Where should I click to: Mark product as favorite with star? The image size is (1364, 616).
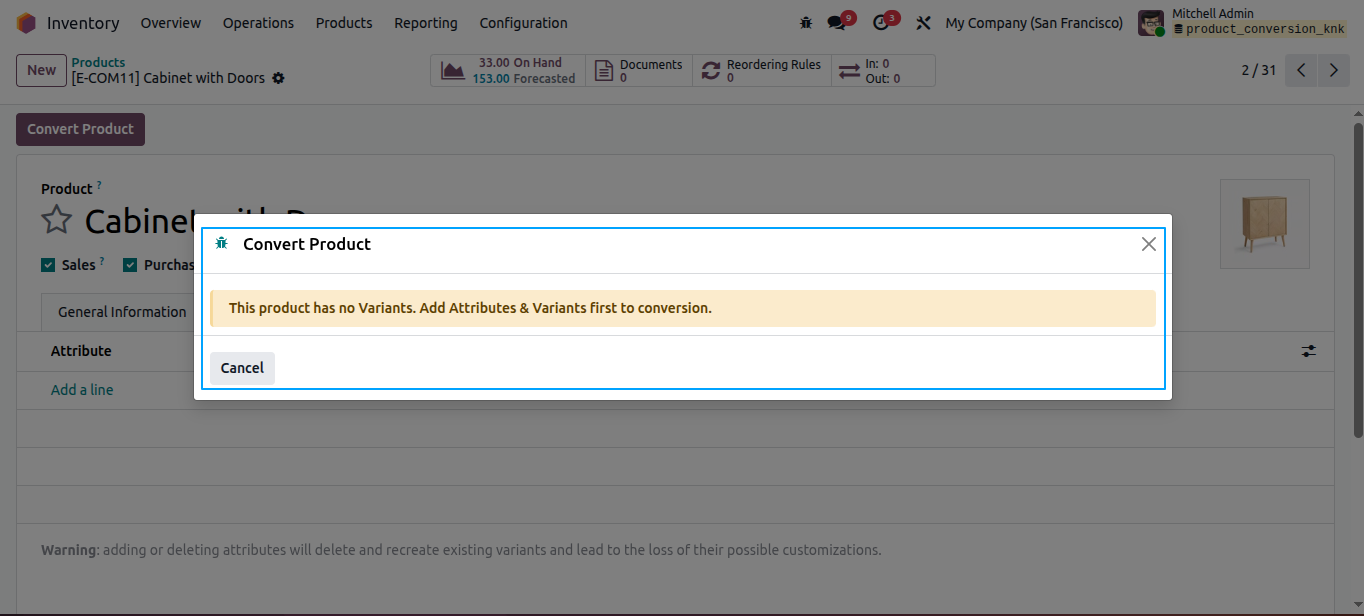pyautogui.click(x=57, y=220)
